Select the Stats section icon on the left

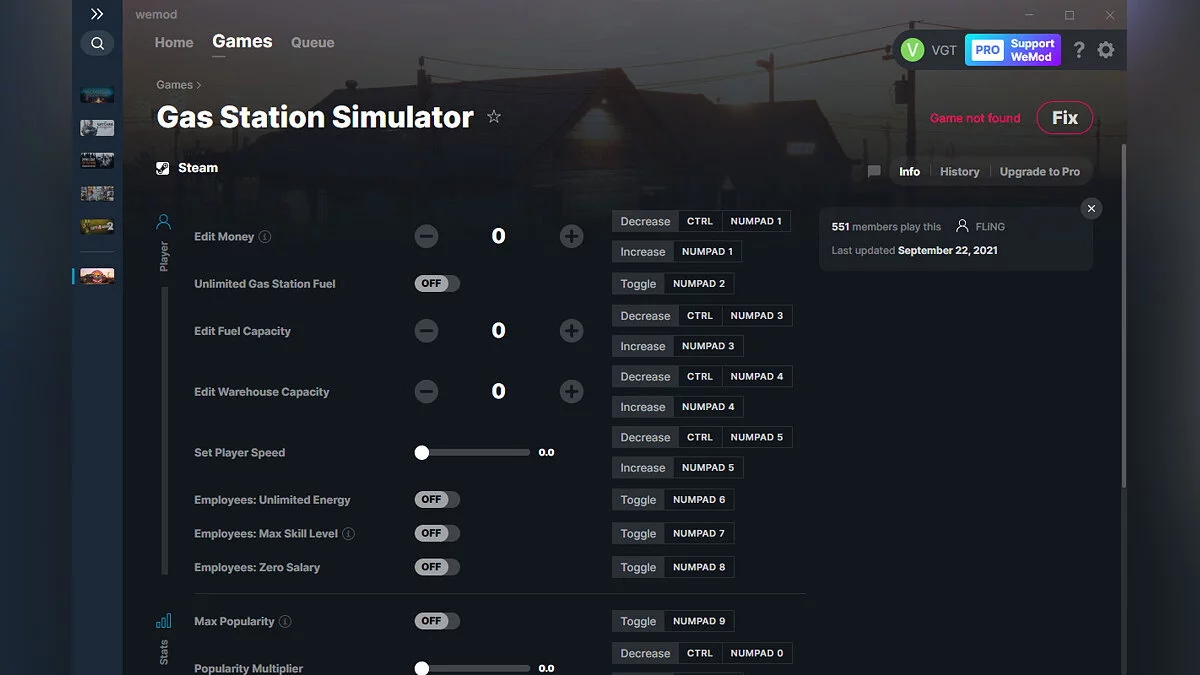point(163,620)
